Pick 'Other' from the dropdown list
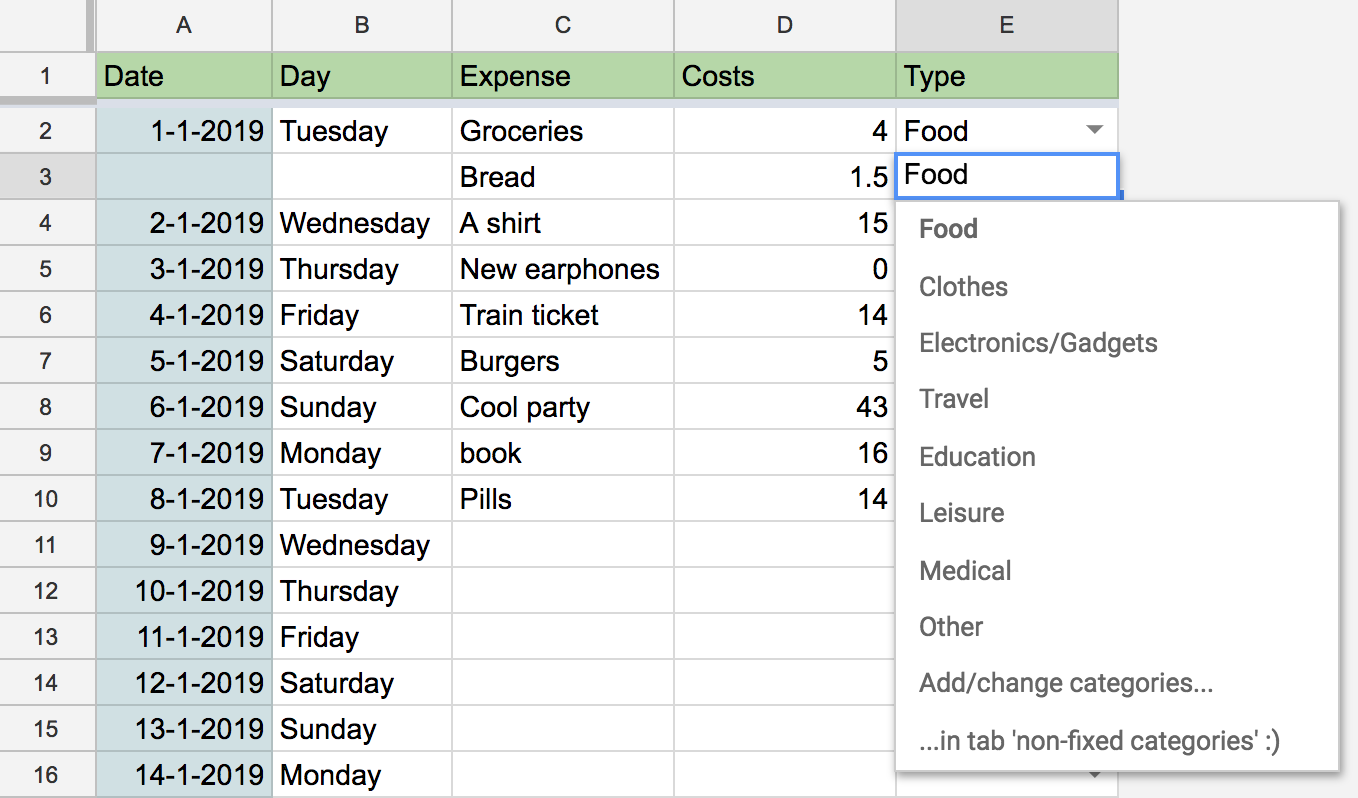1358x798 pixels. pos(951,627)
